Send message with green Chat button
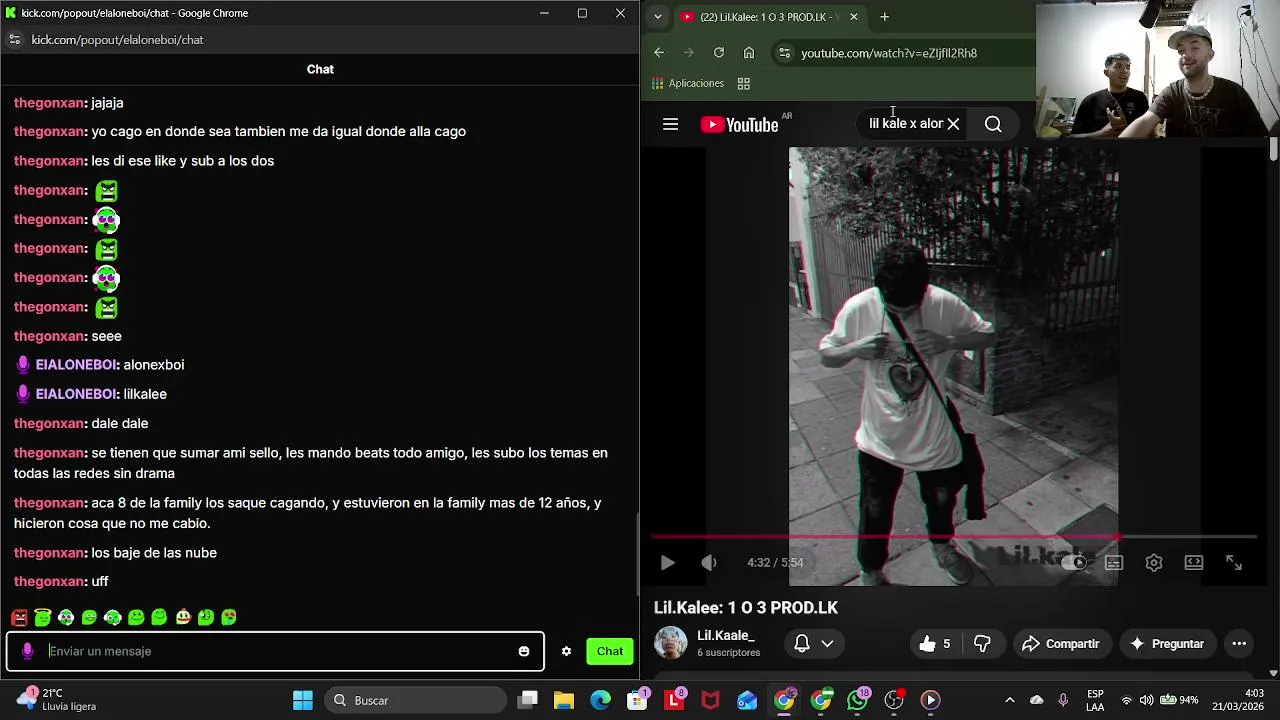This screenshot has width=1280, height=720. point(610,651)
